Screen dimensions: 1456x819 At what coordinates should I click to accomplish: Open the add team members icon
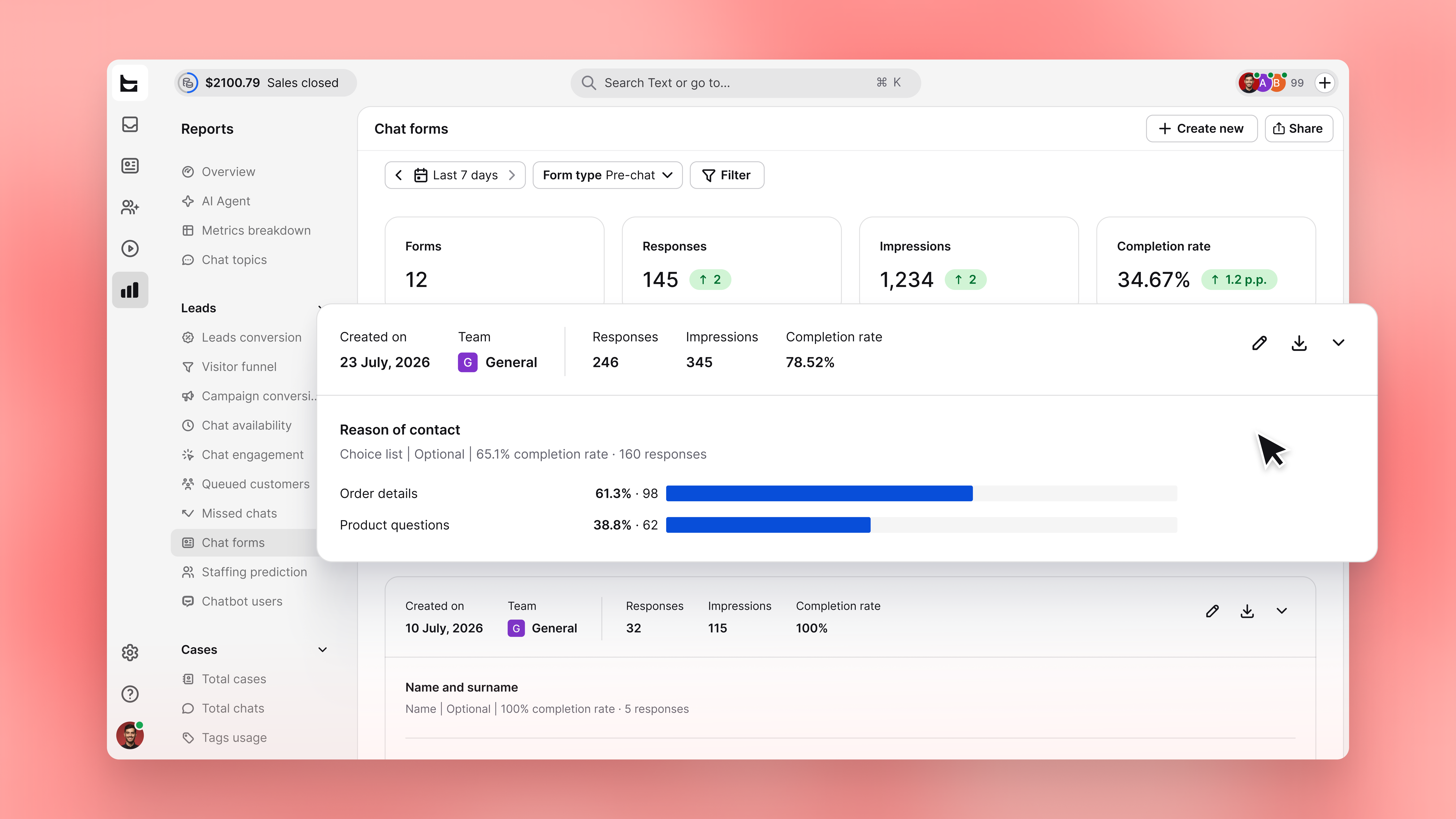coord(130,207)
